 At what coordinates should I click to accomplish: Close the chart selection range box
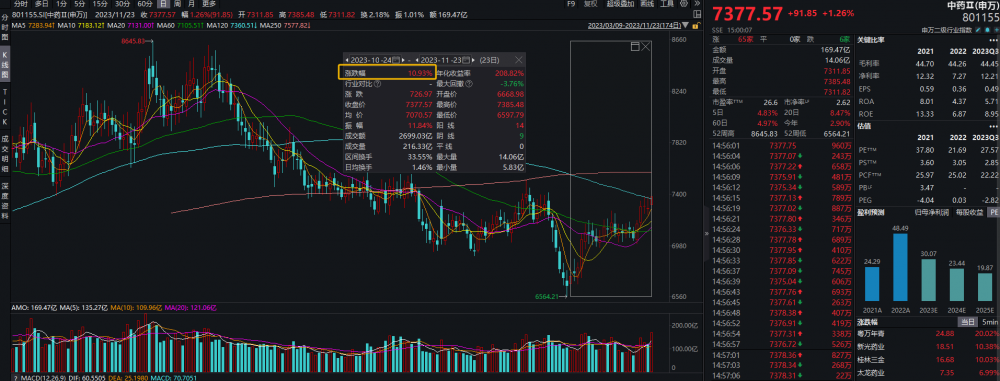pyautogui.click(x=645, y=47)
